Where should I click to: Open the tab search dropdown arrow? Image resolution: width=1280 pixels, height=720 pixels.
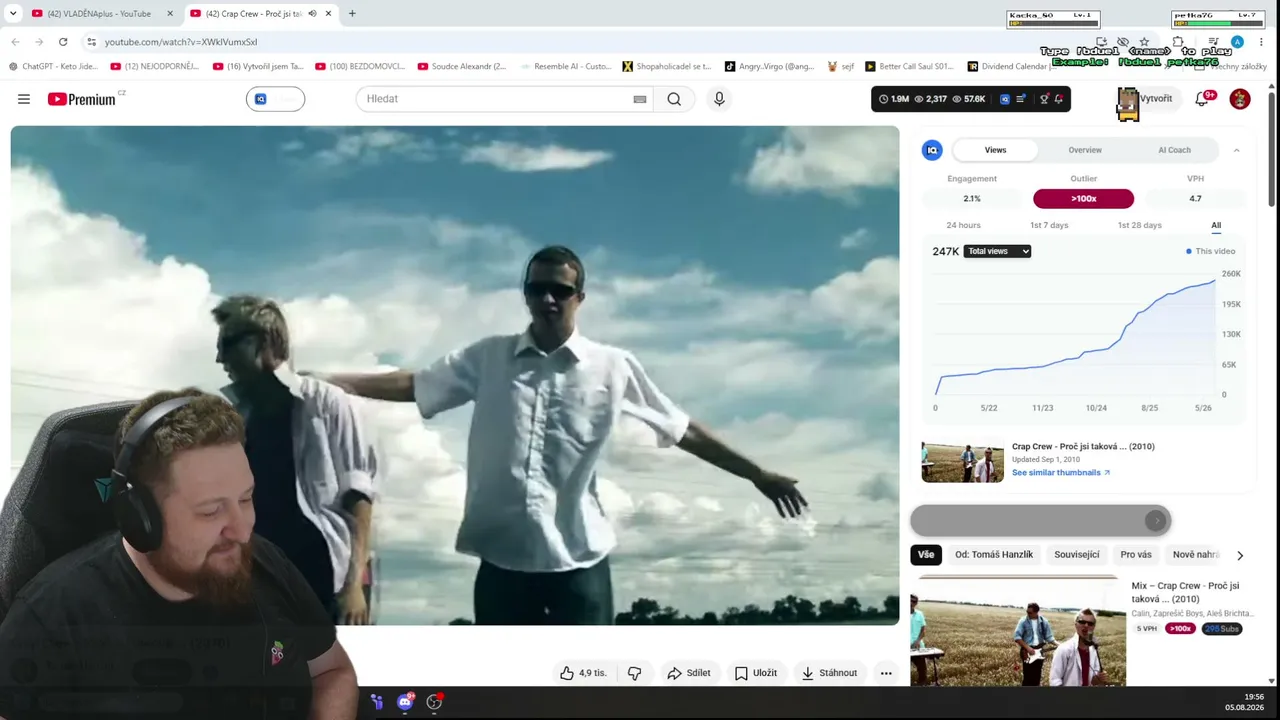point(13,14)
